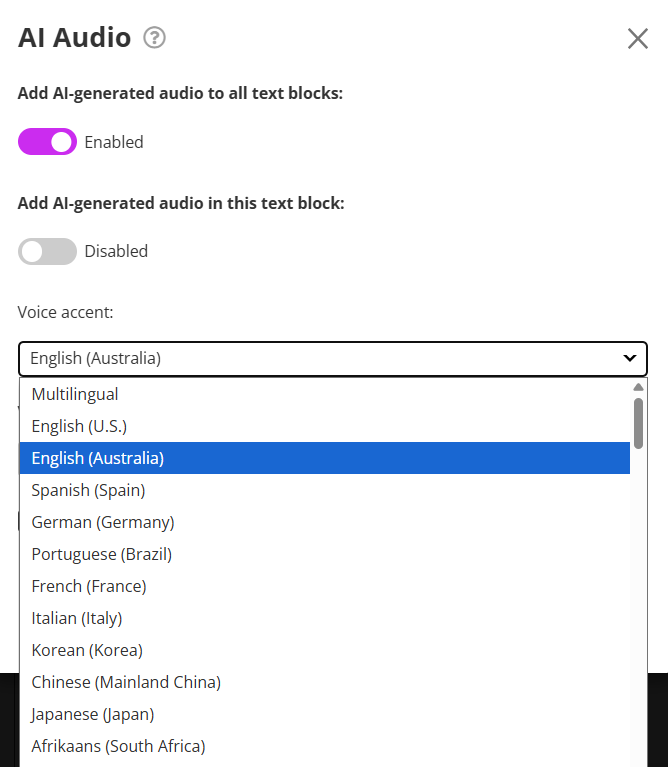This screenshot has height=767, width=668.
Task: Select the highlighted English (Australia) option
Action: coord(98,458)
